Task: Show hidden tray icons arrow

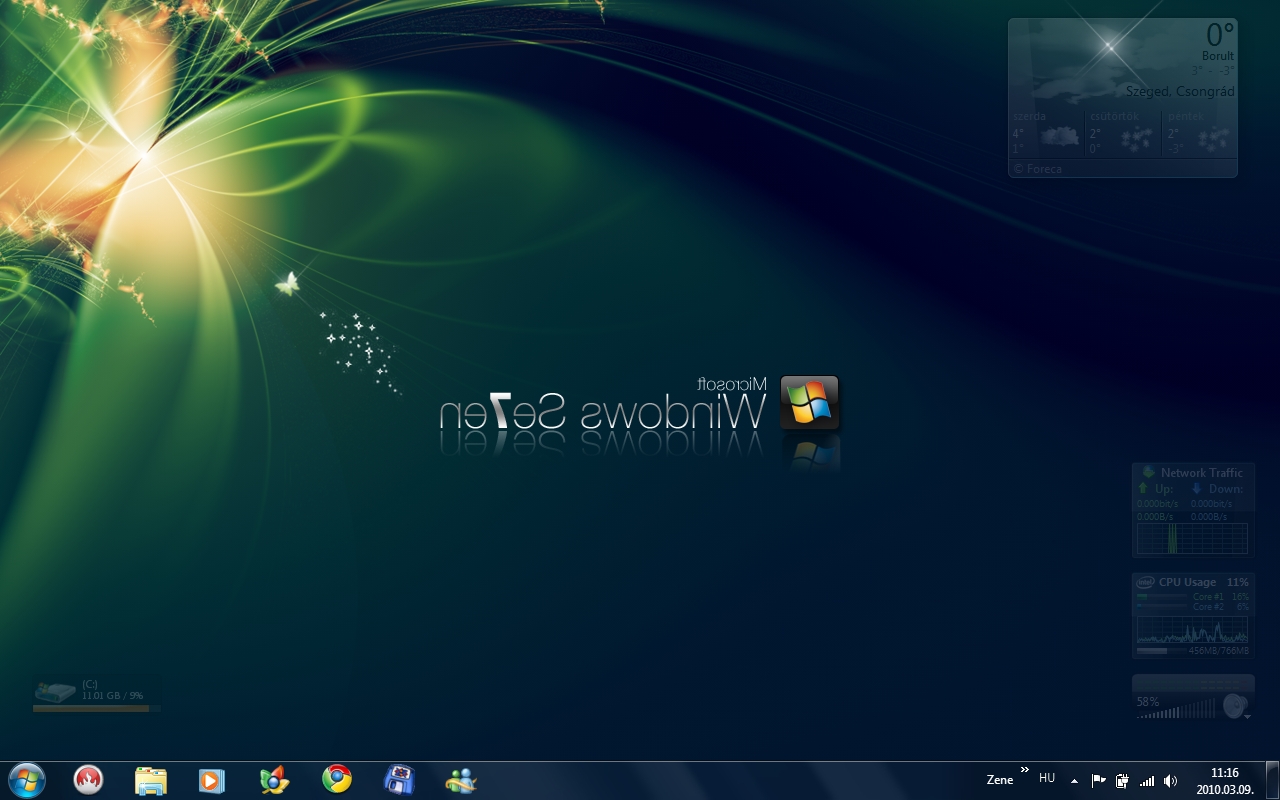Action: point(1074,781)
